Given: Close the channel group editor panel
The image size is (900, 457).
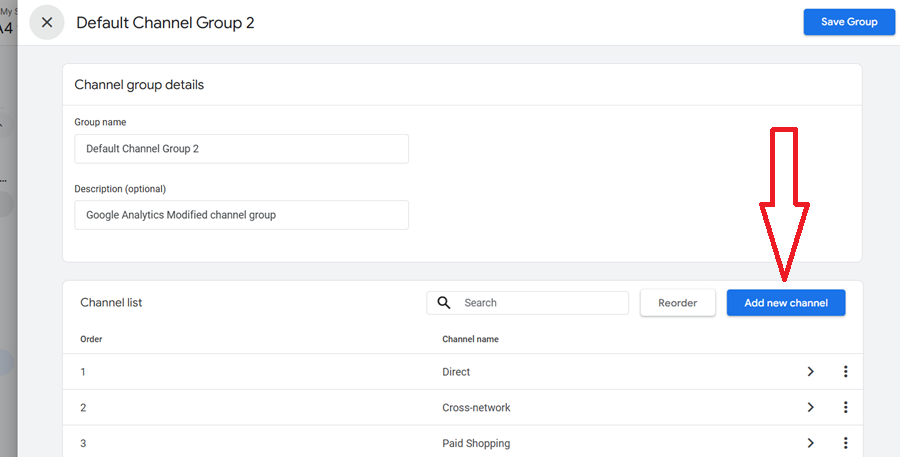Looking at the screenshot, I should 47,22.
